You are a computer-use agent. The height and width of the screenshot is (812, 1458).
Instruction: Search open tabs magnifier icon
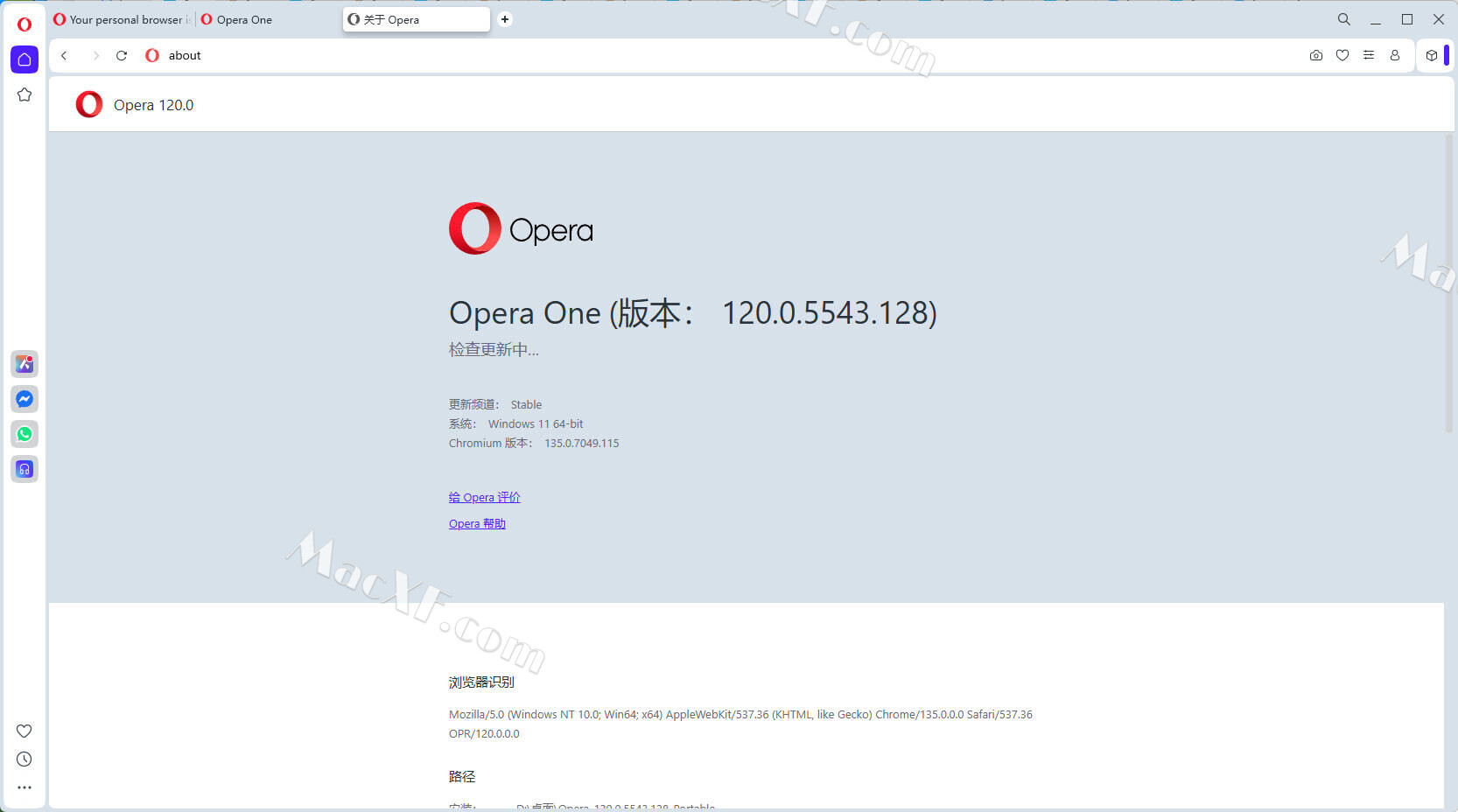tap(1344, 19)
